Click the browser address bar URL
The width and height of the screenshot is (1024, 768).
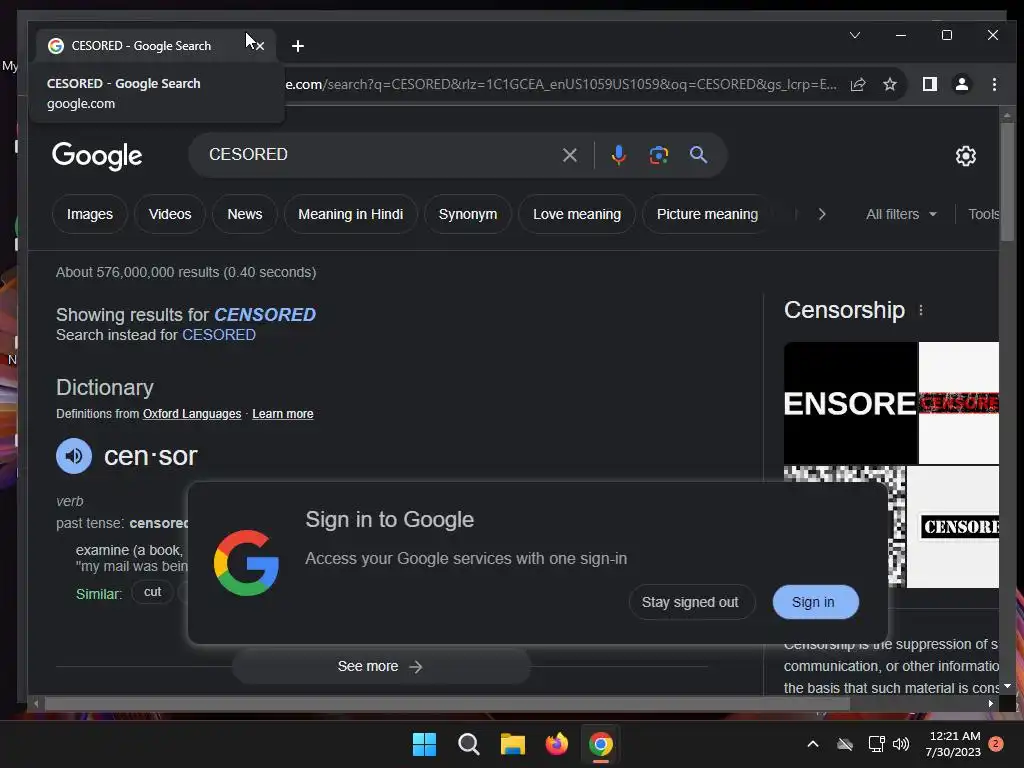point(560,84)
